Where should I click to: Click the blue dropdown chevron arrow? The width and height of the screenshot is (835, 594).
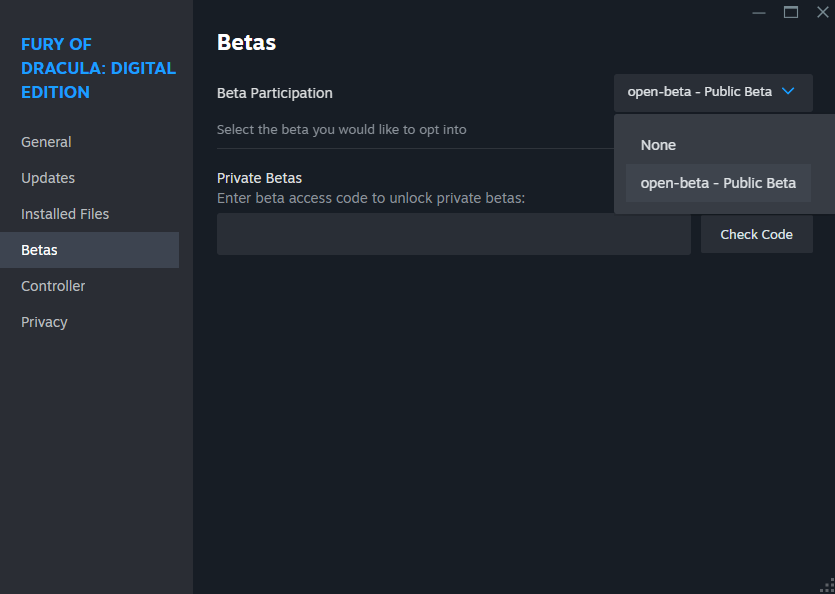788,91
